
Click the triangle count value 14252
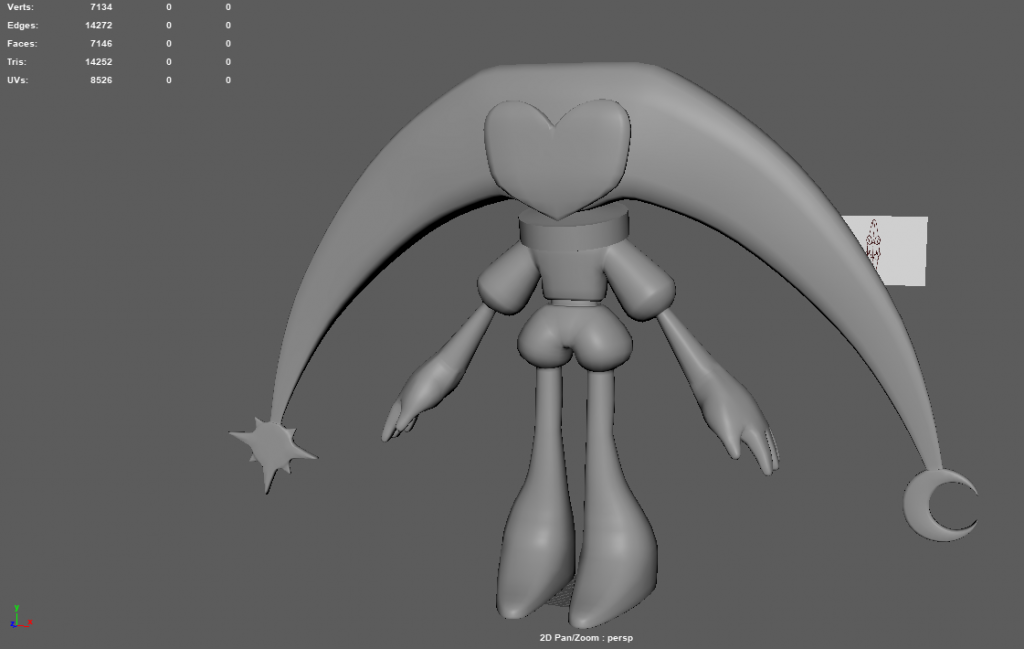pyautogui.click(x=99, y=62)
